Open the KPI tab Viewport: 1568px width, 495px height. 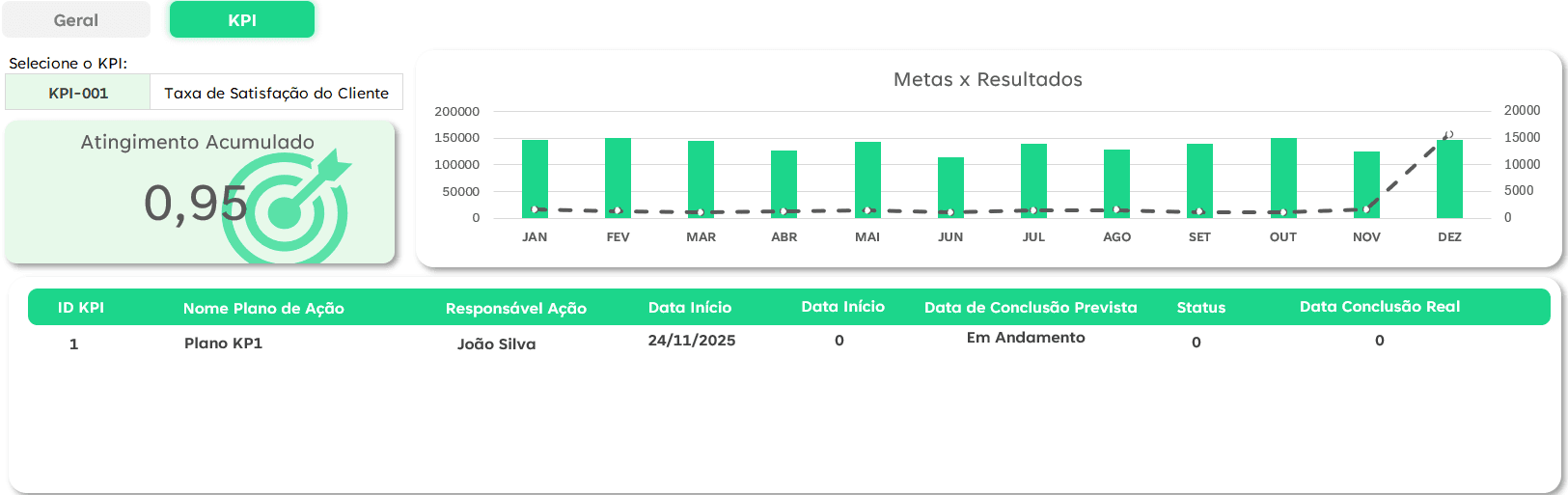pyautogui.click(x=242, y=20)
